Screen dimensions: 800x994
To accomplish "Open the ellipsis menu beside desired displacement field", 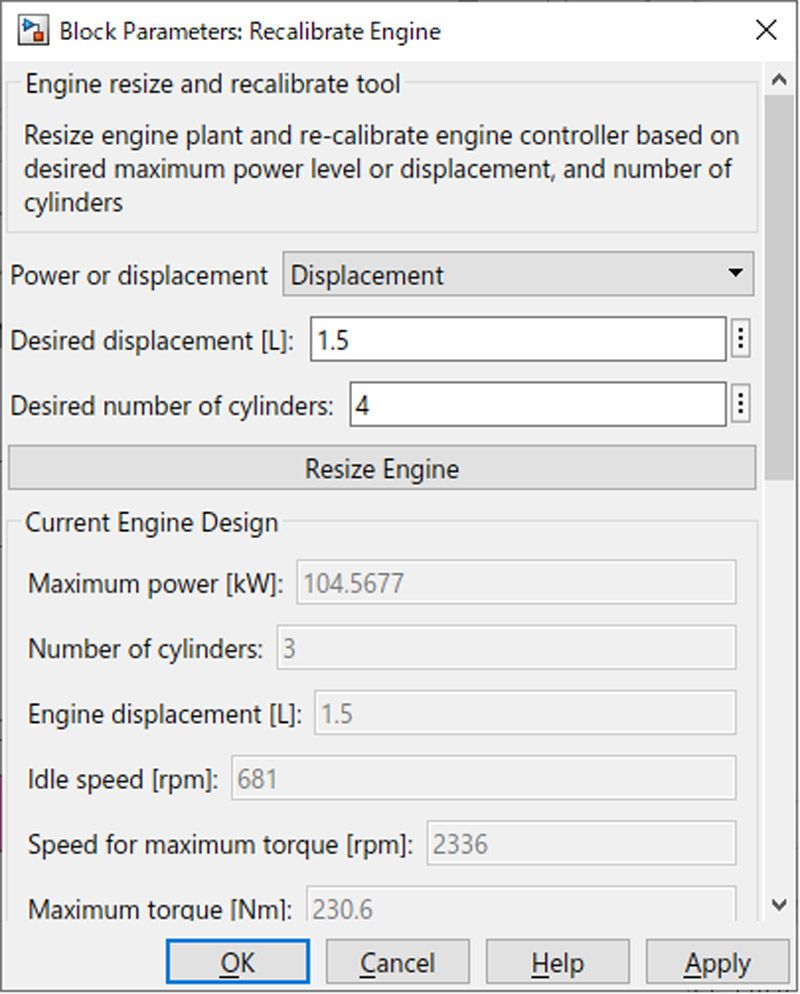I will [741, 339].
